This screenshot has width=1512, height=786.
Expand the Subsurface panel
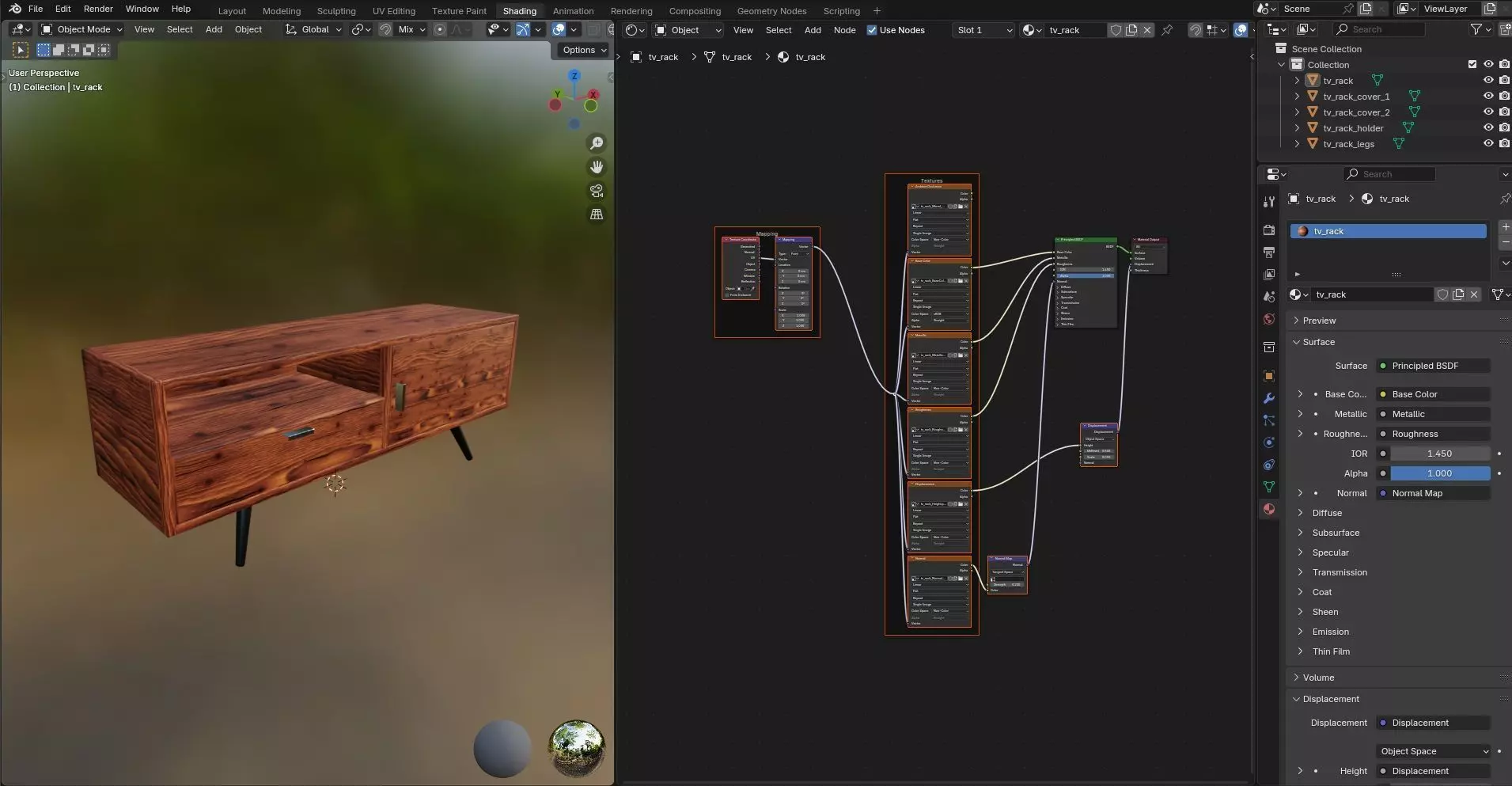click(x=1336, y=533)
